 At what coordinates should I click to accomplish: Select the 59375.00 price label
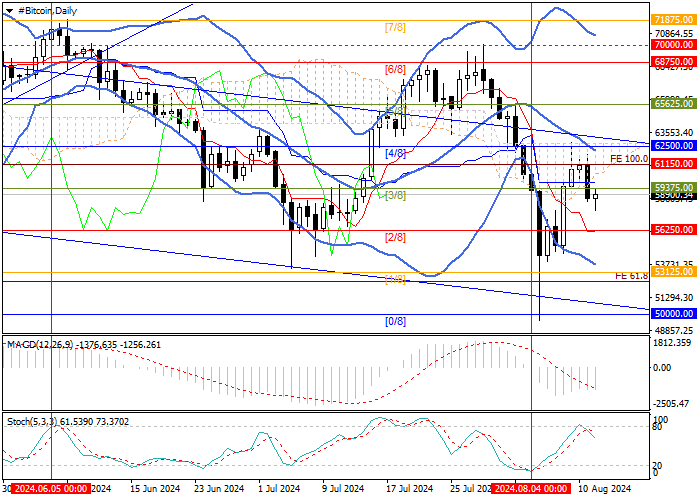(674, 188)
